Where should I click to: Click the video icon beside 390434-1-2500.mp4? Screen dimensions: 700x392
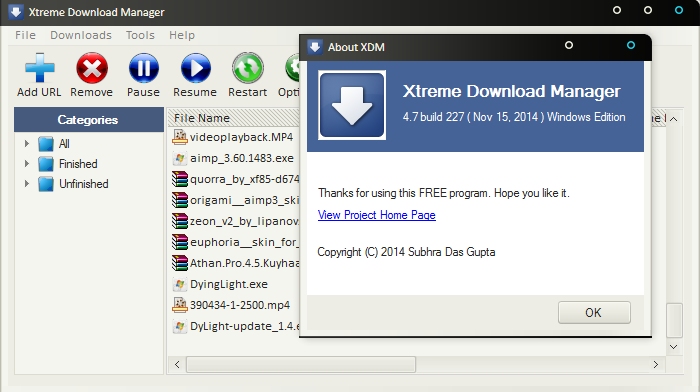179,305
